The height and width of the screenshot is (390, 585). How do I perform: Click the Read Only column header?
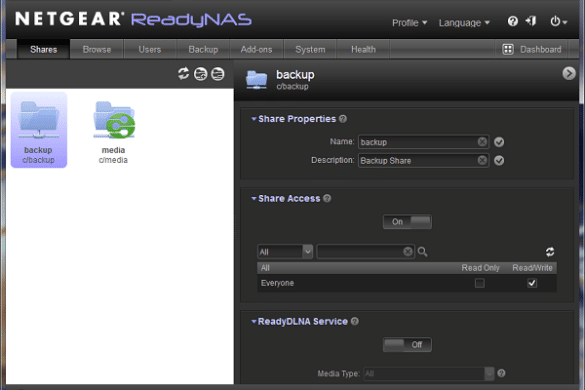click(480, 268)
